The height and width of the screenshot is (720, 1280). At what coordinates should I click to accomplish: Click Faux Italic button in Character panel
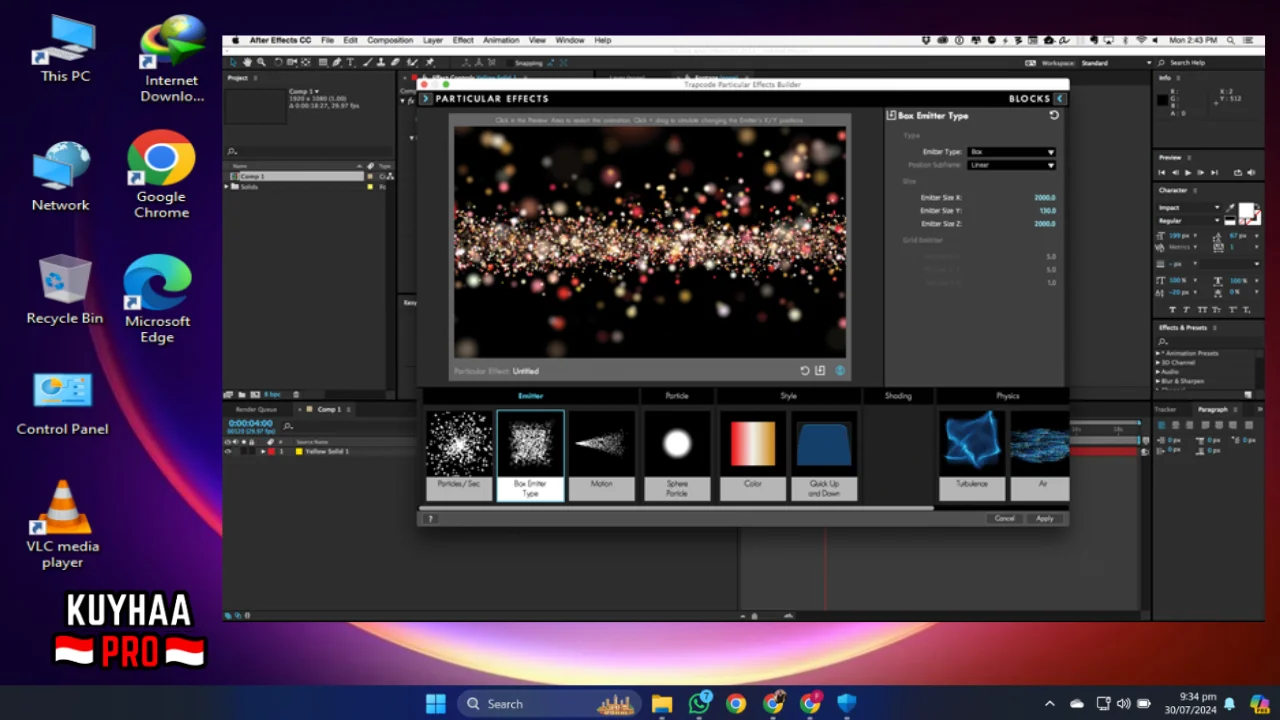click(1186, 310)
